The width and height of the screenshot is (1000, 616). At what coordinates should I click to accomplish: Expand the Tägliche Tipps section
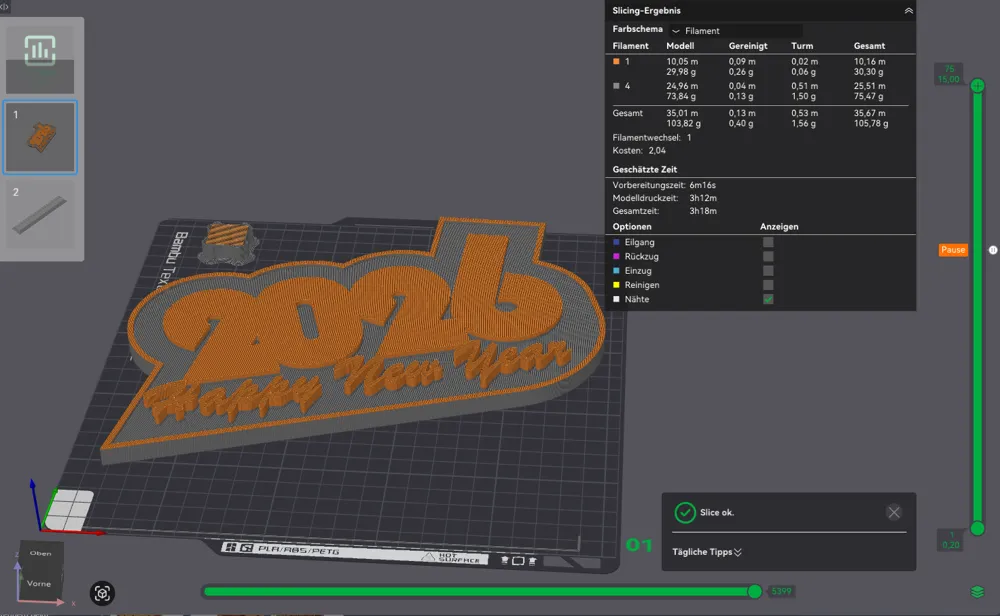point(707,551)
